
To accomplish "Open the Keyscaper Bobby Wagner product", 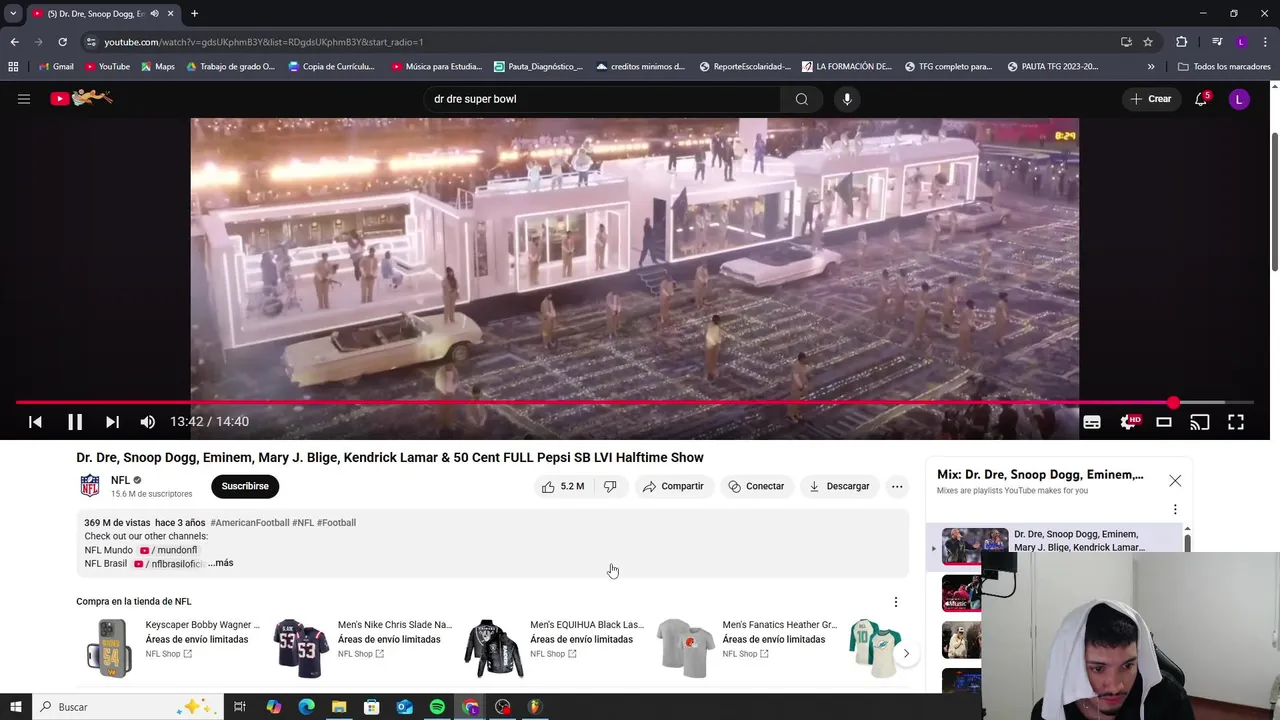I will (x=170, y=647).
